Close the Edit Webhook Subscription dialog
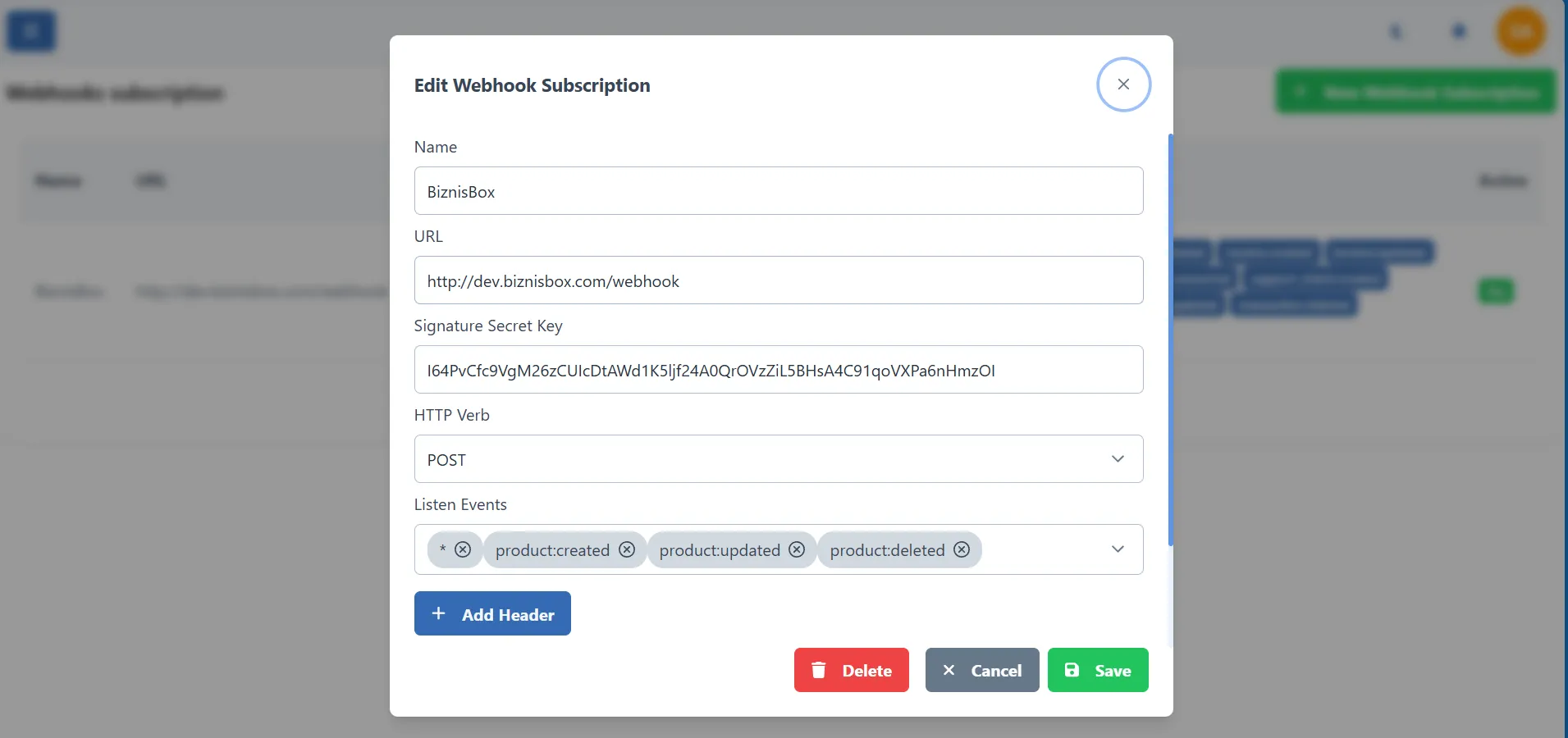 coord(1122,84)
